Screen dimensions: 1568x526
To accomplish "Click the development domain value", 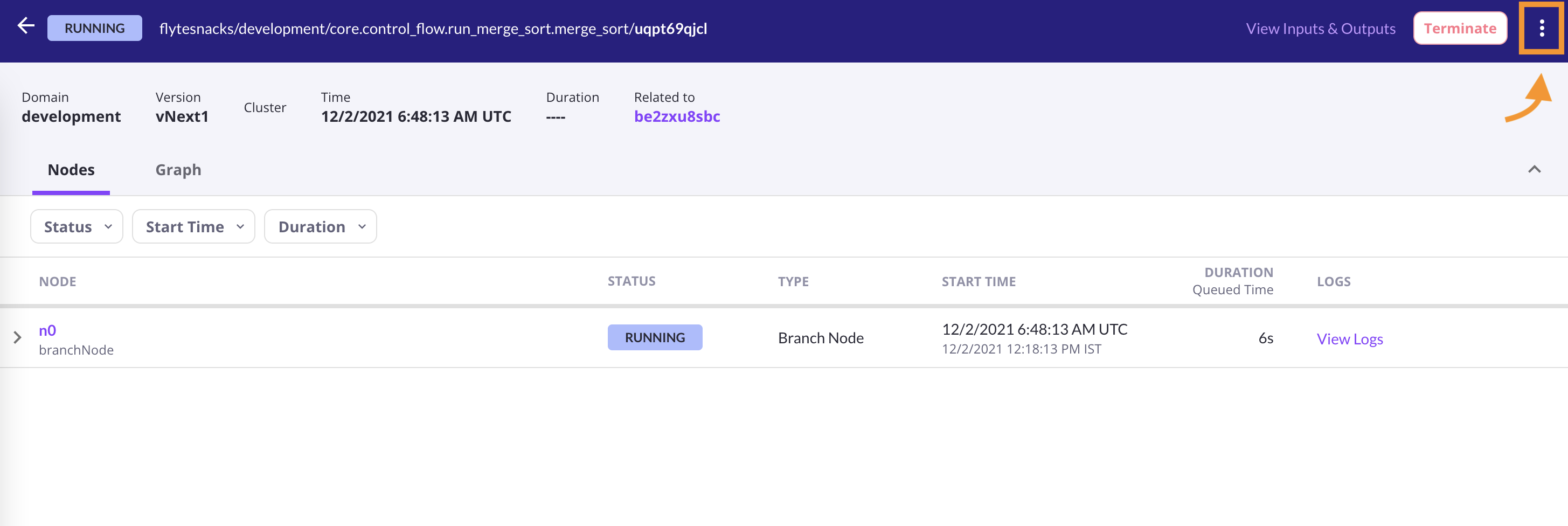I will pyautogui.click(x=71, y=116).
